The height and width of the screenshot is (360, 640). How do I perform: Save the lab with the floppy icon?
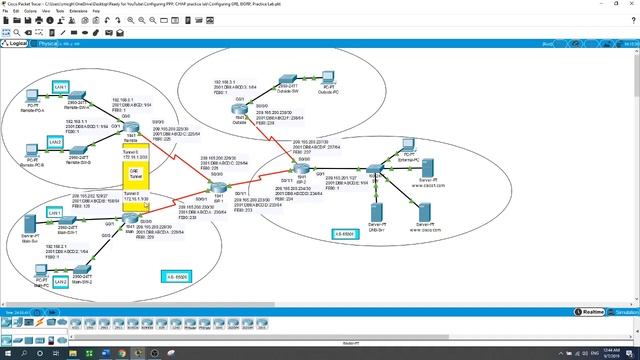pyautogui.click(x=28, y=20)
